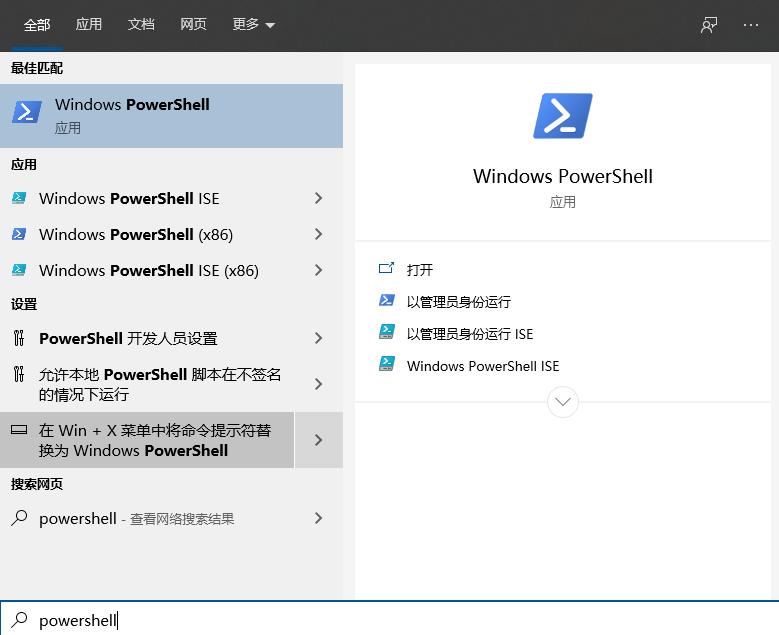Click the search box containing powershell

390,619
